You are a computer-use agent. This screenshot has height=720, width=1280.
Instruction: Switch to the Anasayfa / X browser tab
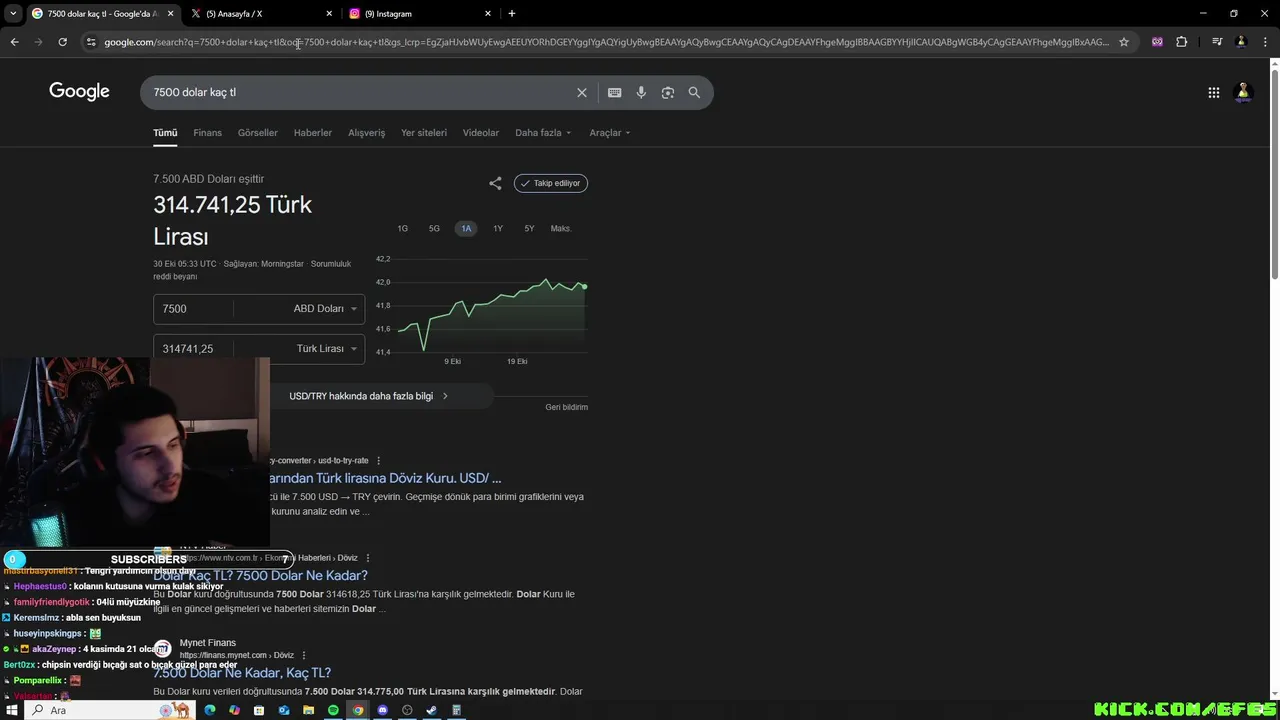262,13
